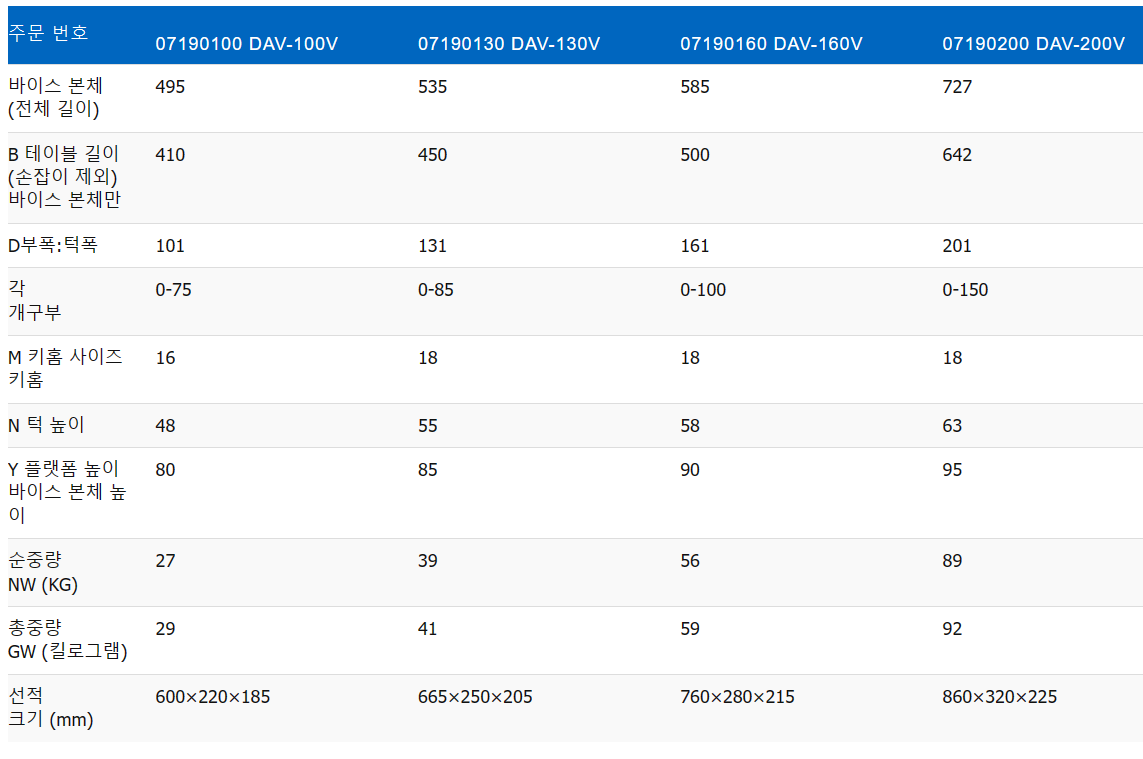Viewport: 1143px width, 759px height.
Task: Select the D부폭:턱폭 row label
Action: pos(53,246)
